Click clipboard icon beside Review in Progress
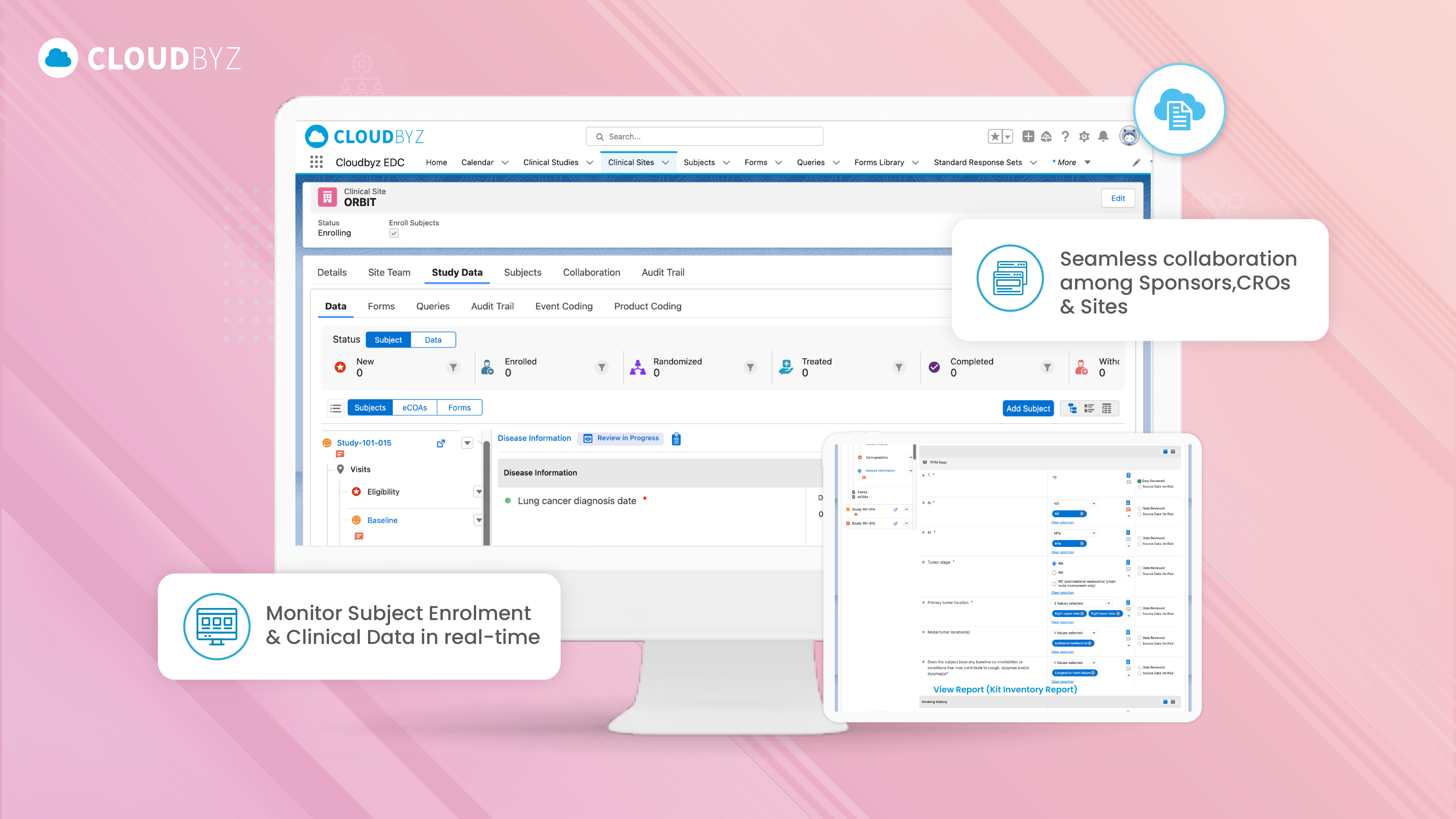Image resolution: width=1456 pixels, height=819 pixels. [676, 438]
